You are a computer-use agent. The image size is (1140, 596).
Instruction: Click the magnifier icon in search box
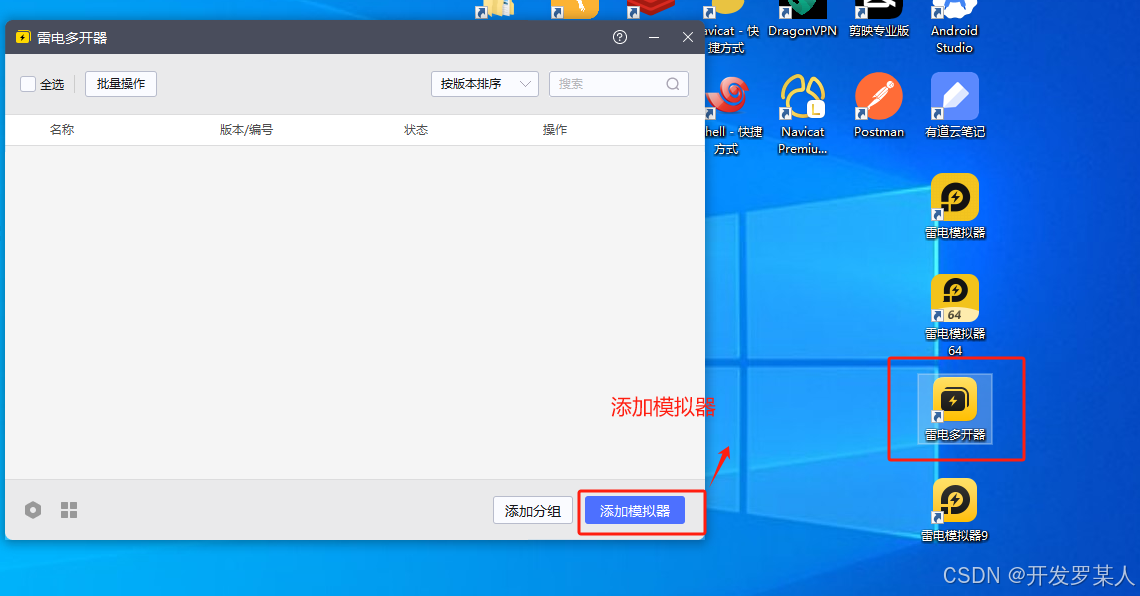(673, 84)
